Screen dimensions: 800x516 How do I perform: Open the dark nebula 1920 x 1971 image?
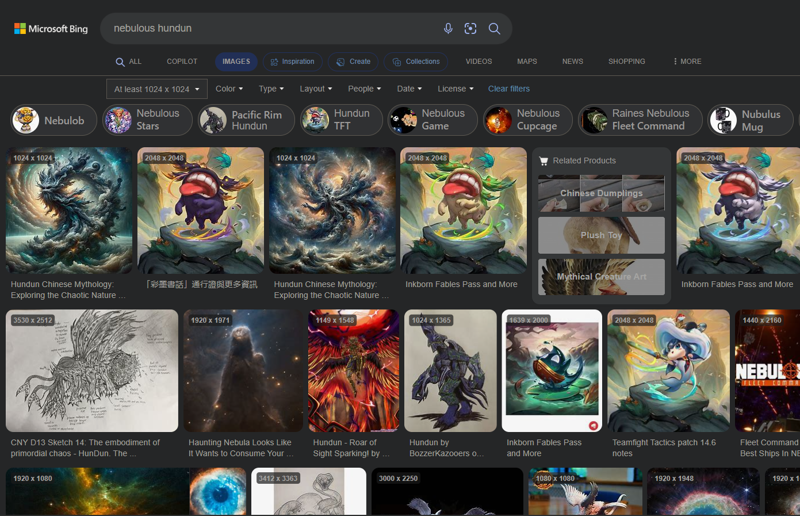[243, 371]
